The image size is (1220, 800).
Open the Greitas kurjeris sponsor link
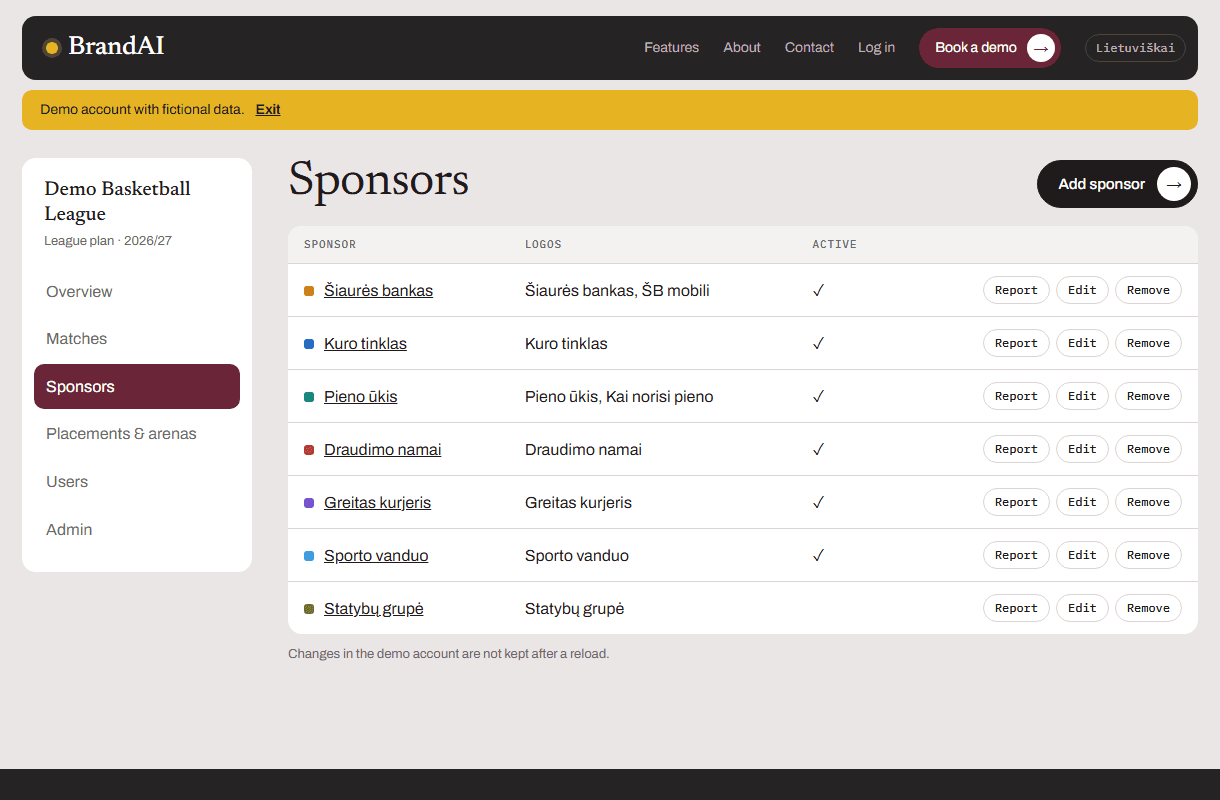tap(377, 503)
